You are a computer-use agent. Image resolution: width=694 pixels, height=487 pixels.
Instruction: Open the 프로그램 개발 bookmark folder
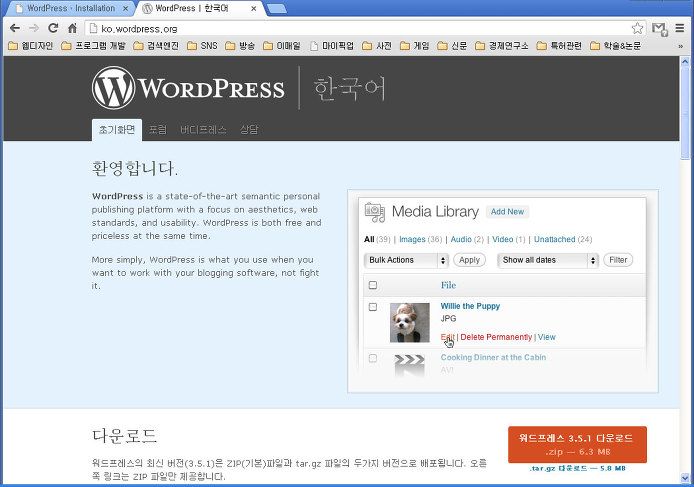click(93, 46)
